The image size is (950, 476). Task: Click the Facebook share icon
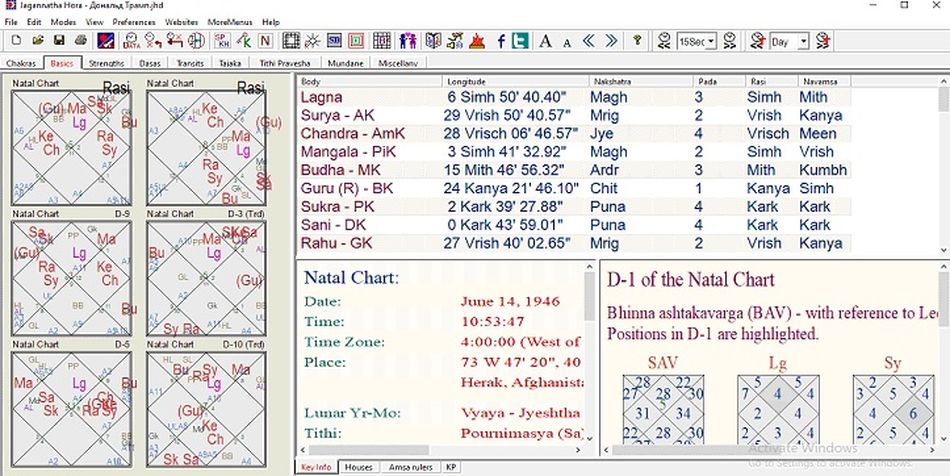click(x=500, y=41)
